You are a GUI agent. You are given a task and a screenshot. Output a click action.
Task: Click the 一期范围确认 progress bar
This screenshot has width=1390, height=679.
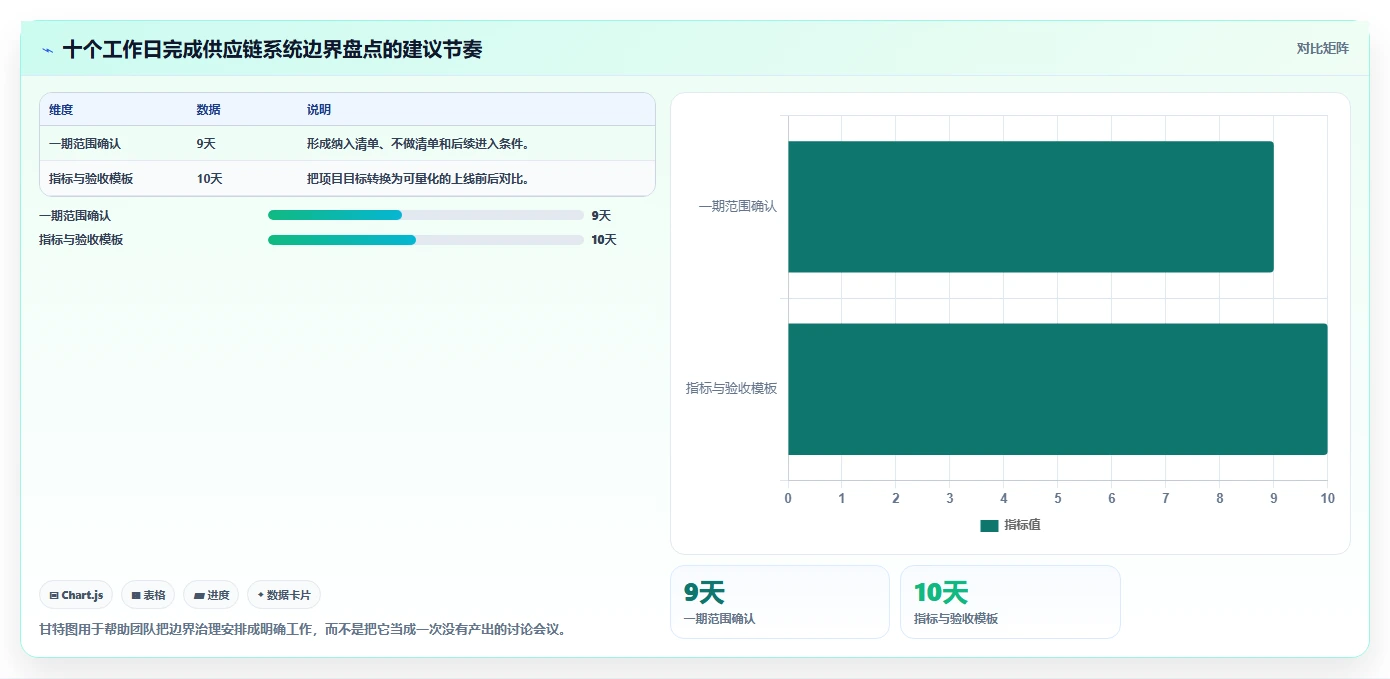[426, 215]
